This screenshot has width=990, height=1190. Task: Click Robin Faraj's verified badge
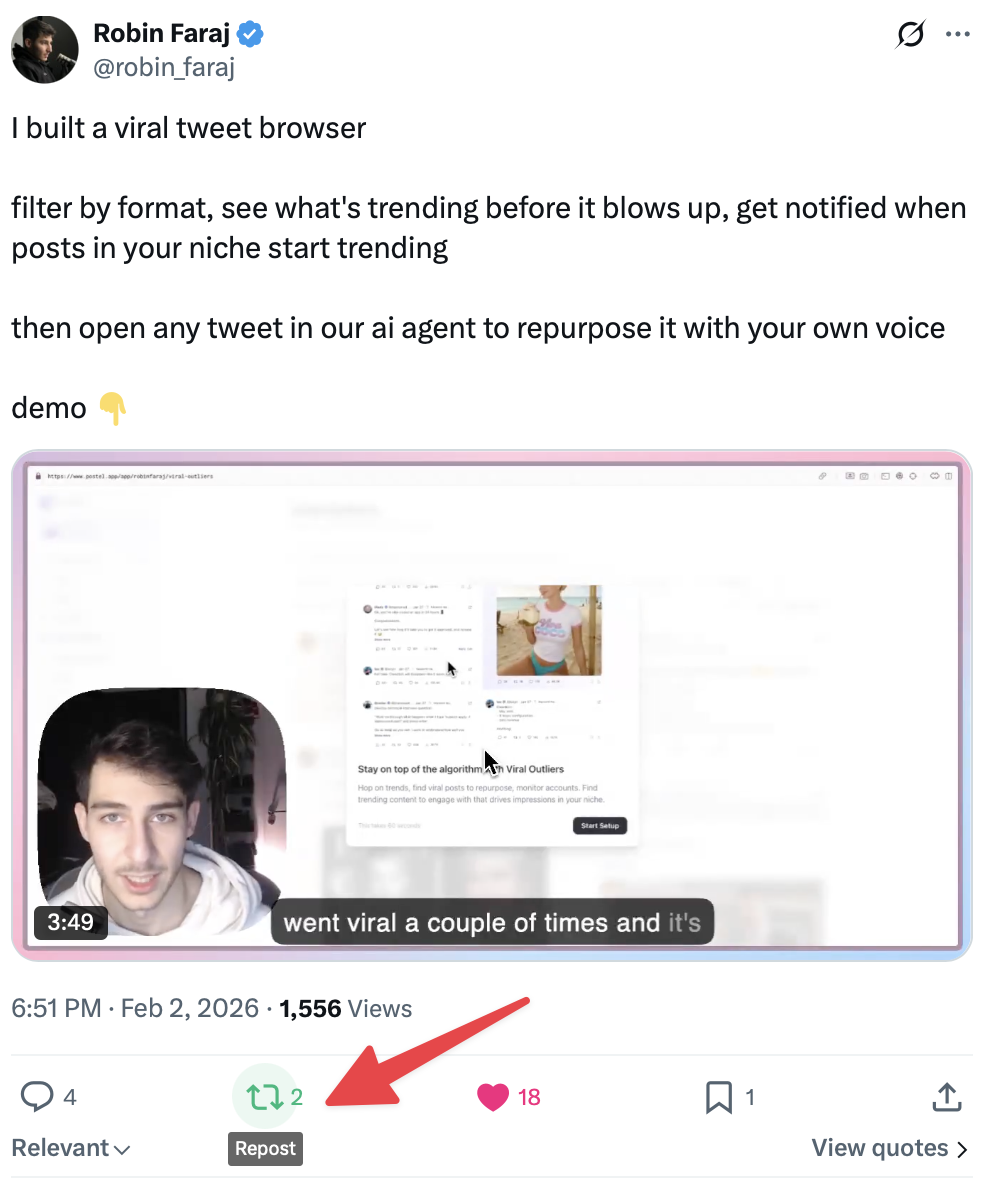pos(248,33)
